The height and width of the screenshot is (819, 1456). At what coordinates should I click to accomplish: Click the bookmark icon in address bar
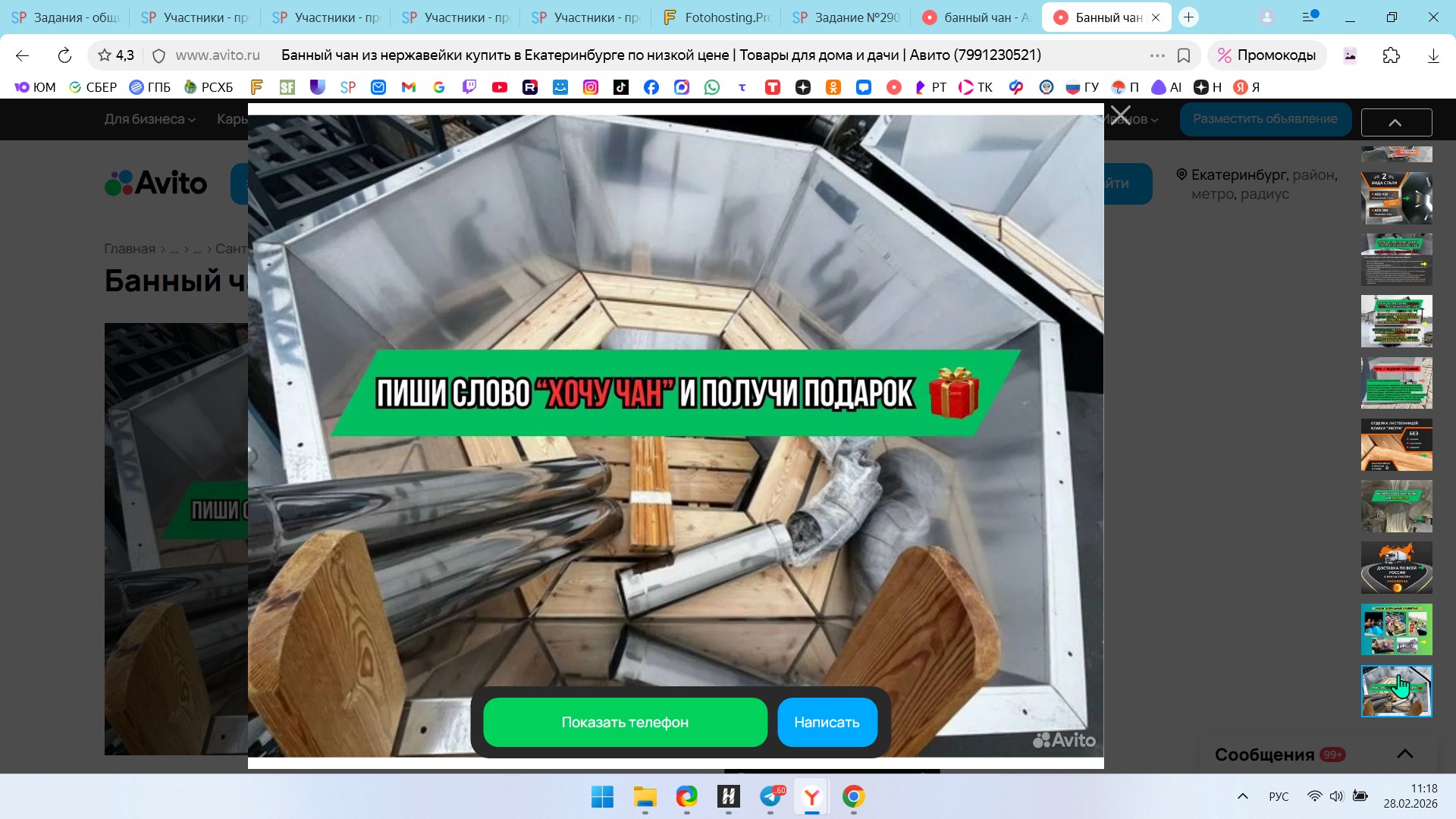1184,55
